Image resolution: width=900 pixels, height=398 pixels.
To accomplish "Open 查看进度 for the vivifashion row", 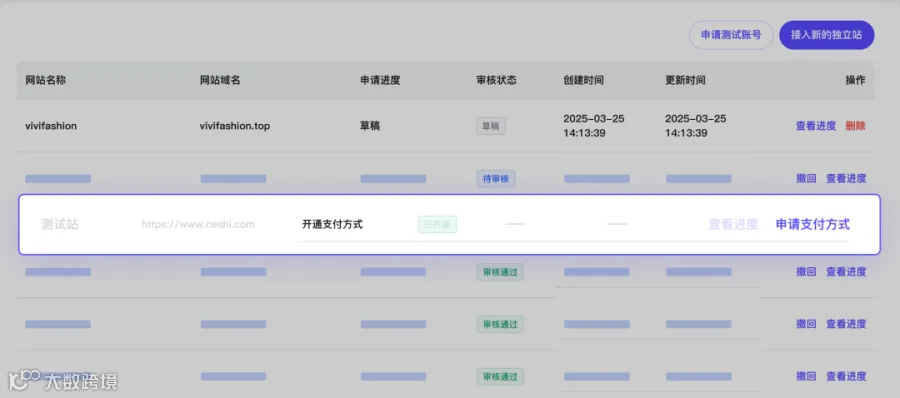I will pos(816,126).
